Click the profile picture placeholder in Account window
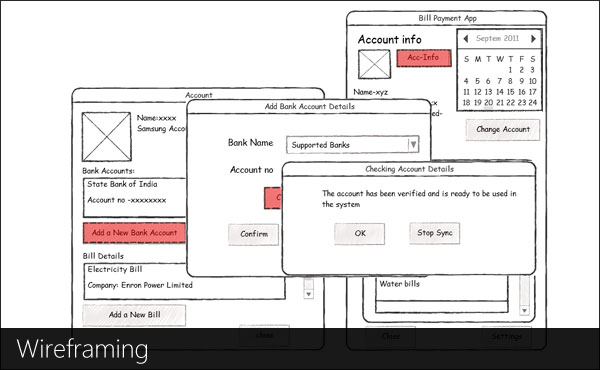Screen dimensions: 600x370 point(106,137)
